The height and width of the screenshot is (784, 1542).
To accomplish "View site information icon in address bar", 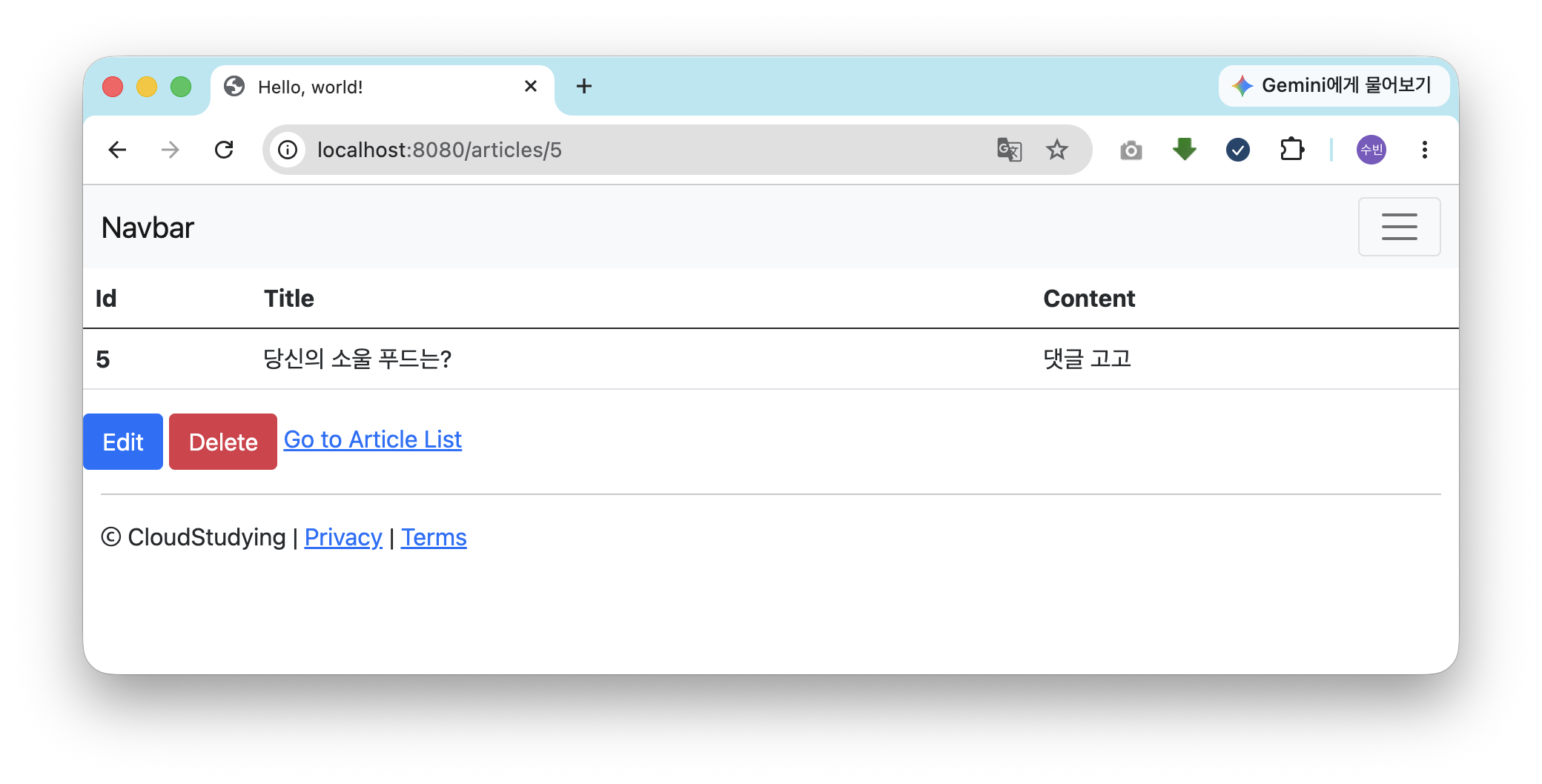I will click(288, 150).
